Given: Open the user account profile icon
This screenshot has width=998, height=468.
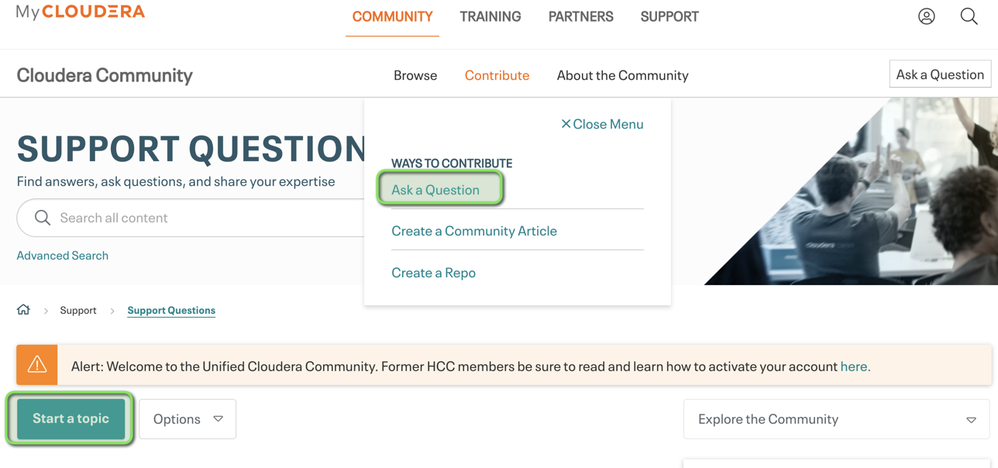Looking at the screenshot, I should point(927,16).
